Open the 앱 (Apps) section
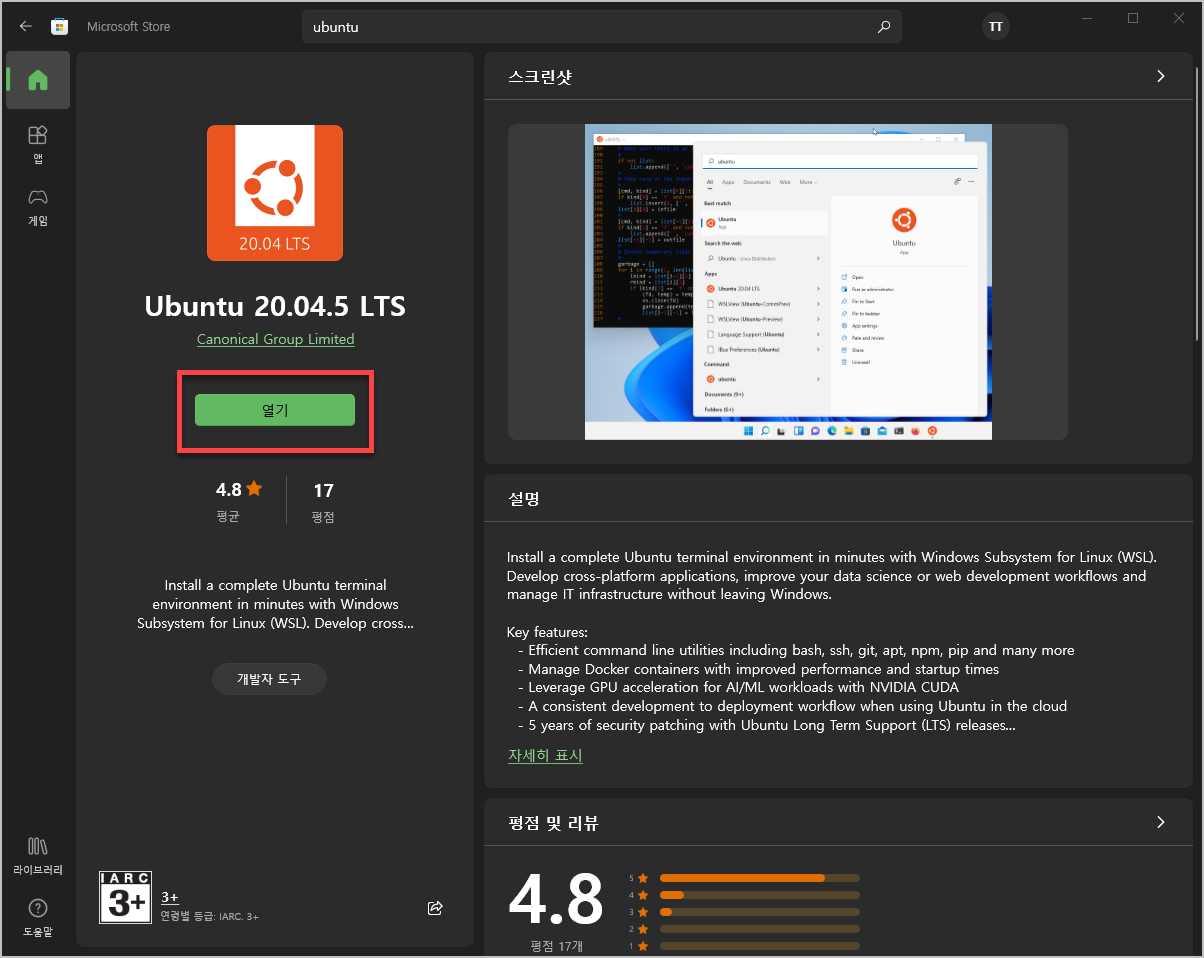Screen dimensions: 1204x958 (x=37, y=145)
